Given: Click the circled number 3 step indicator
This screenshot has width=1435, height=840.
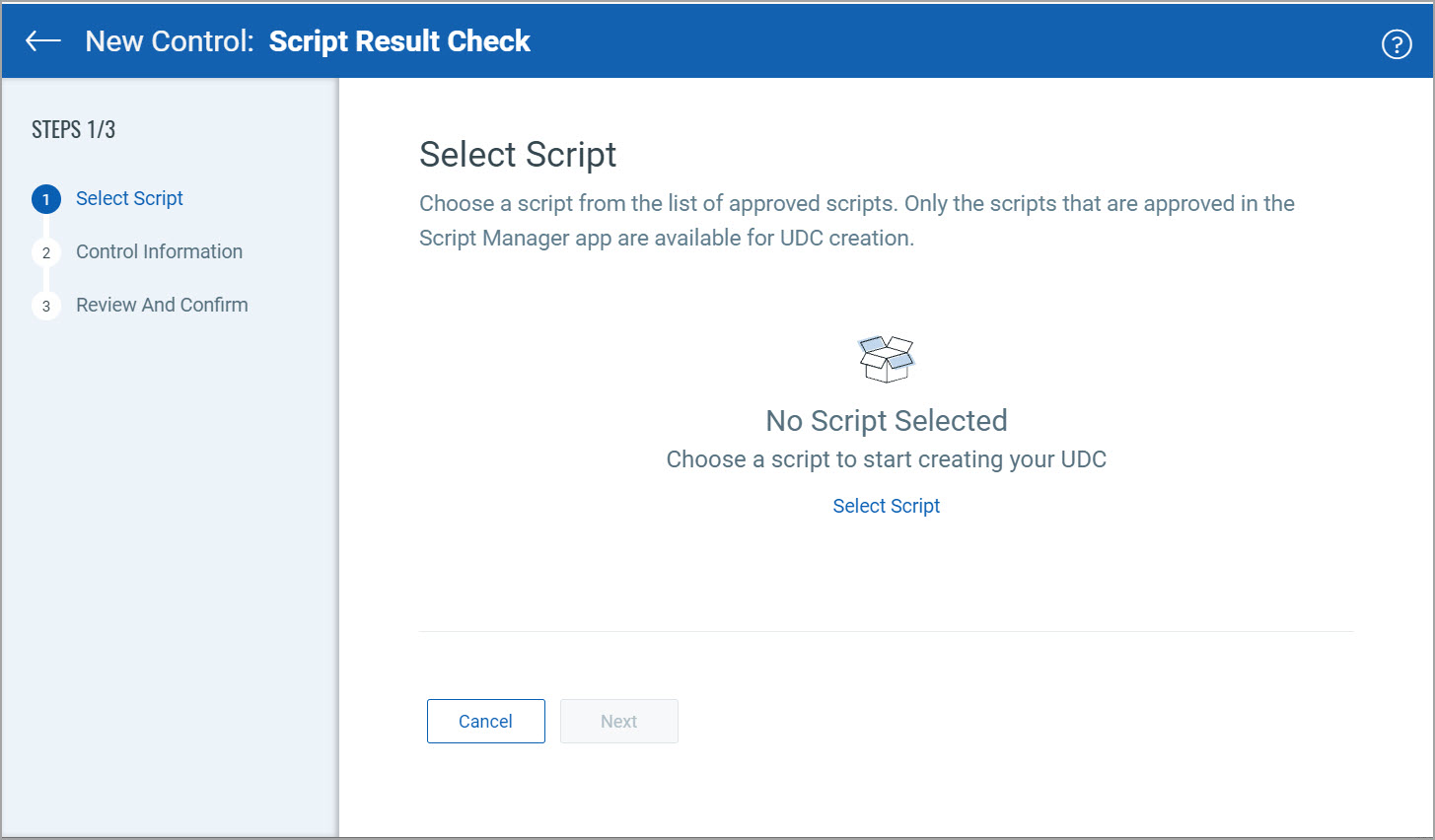Looking at the screenshot, I should (x=45, y=306).
